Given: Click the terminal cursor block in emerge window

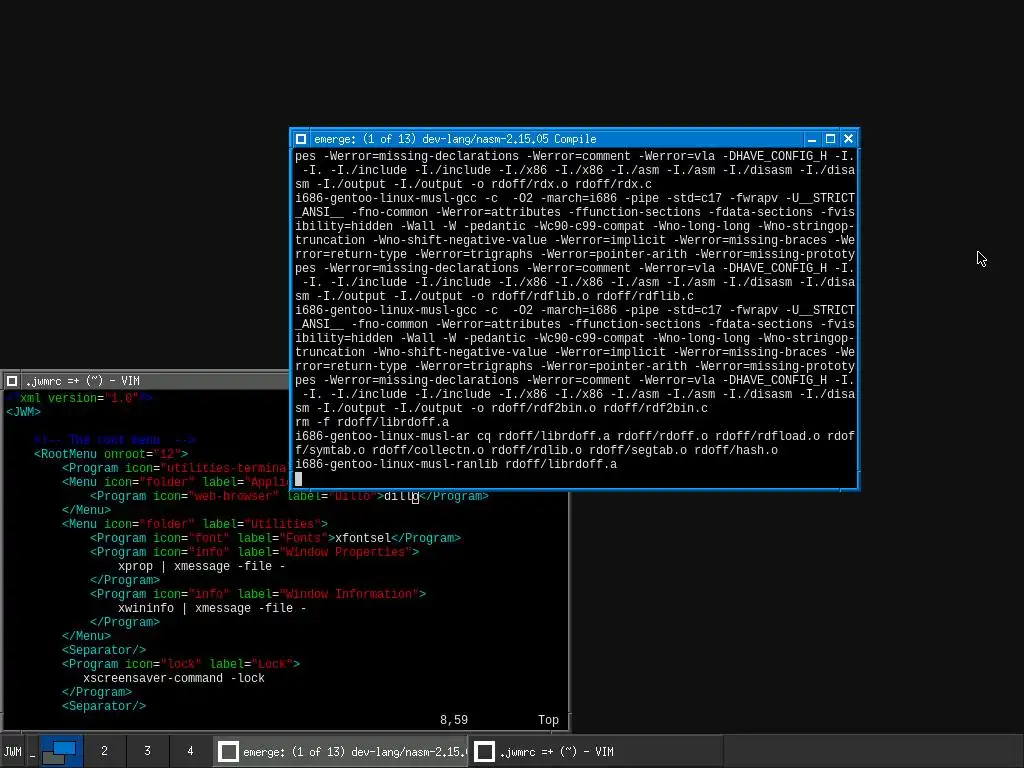Looking at the screenshot, I should (298, 479).
